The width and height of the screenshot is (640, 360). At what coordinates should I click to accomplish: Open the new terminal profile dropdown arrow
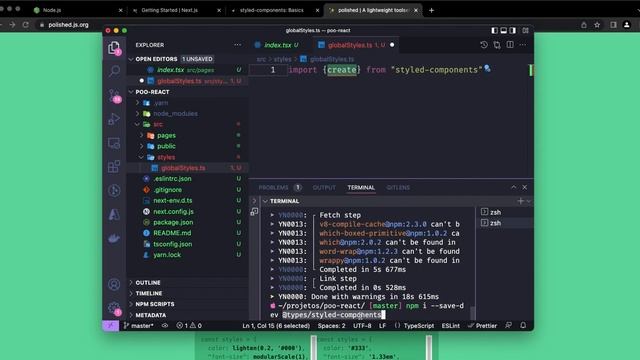pos(529,201)
